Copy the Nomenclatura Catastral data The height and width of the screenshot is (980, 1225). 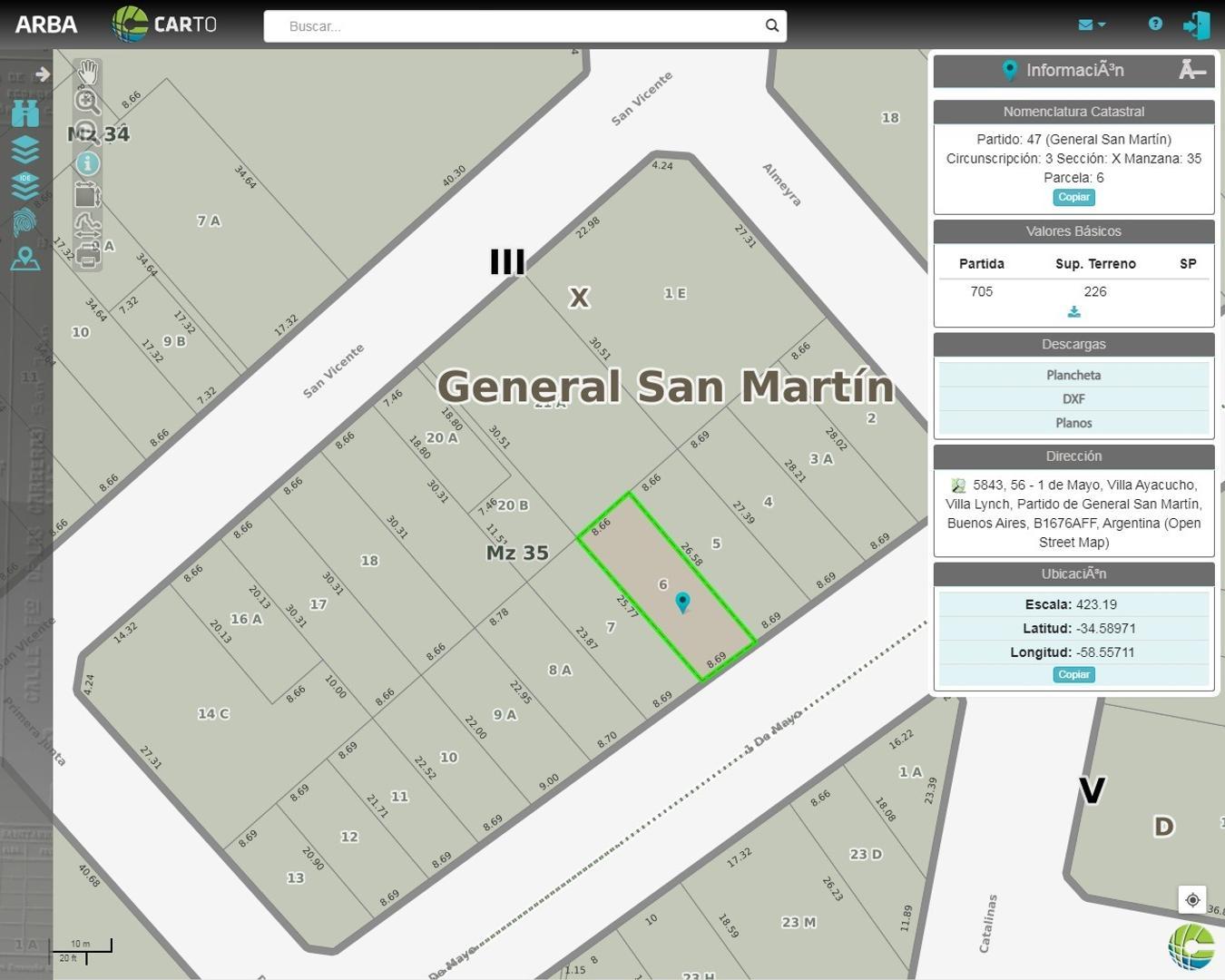click(1073, 197)
